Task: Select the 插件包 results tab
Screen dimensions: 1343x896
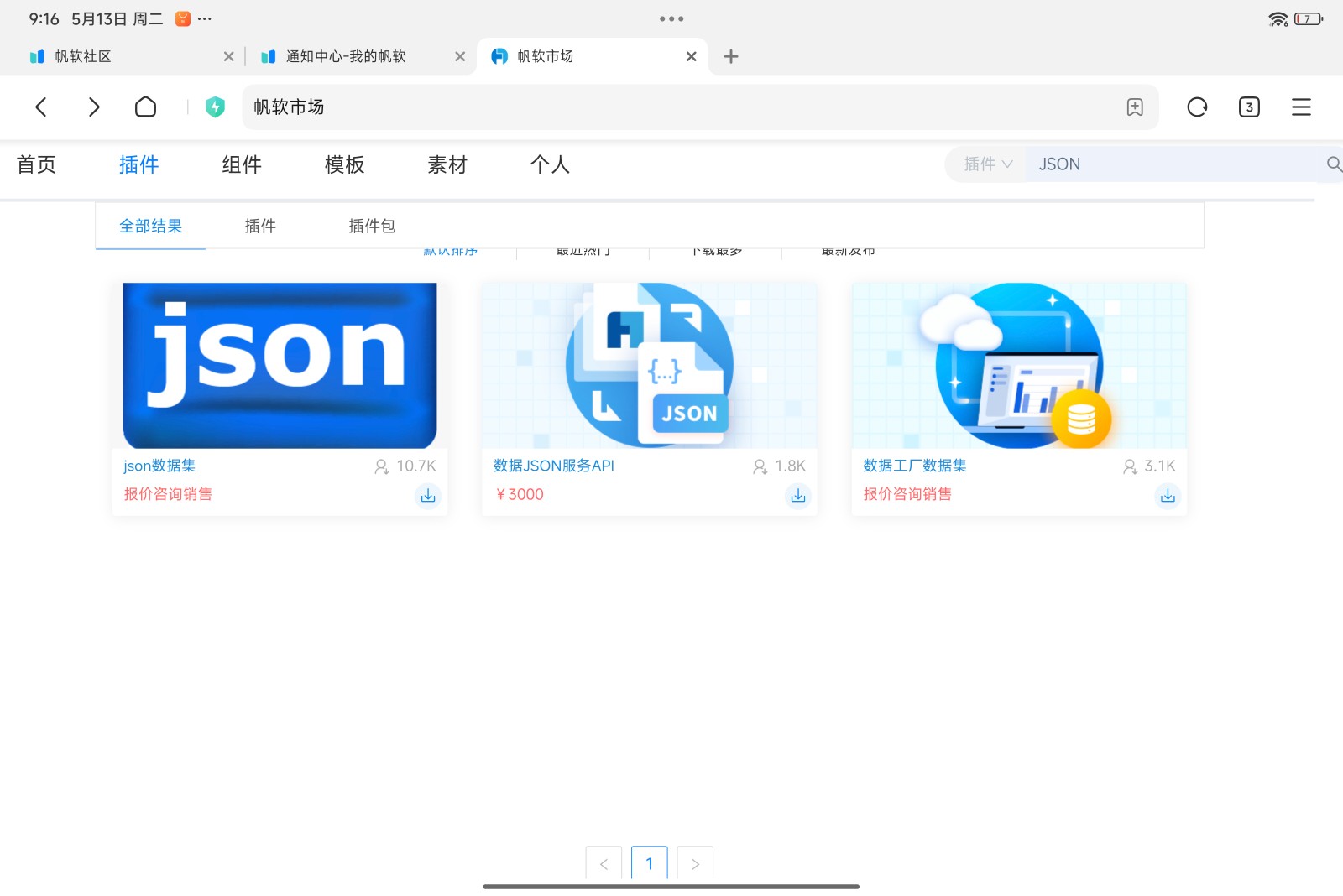Action: click(372, 226)
